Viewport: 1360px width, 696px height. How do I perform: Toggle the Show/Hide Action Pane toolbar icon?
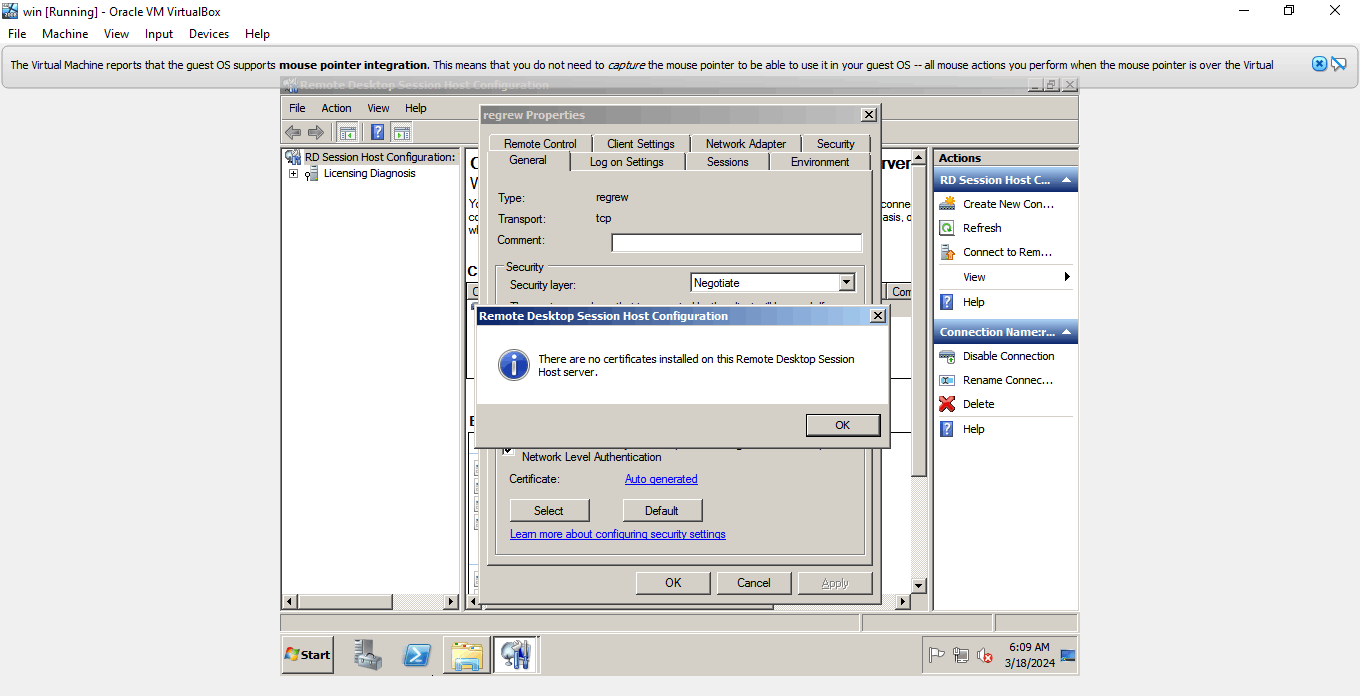tap(401, 132)
